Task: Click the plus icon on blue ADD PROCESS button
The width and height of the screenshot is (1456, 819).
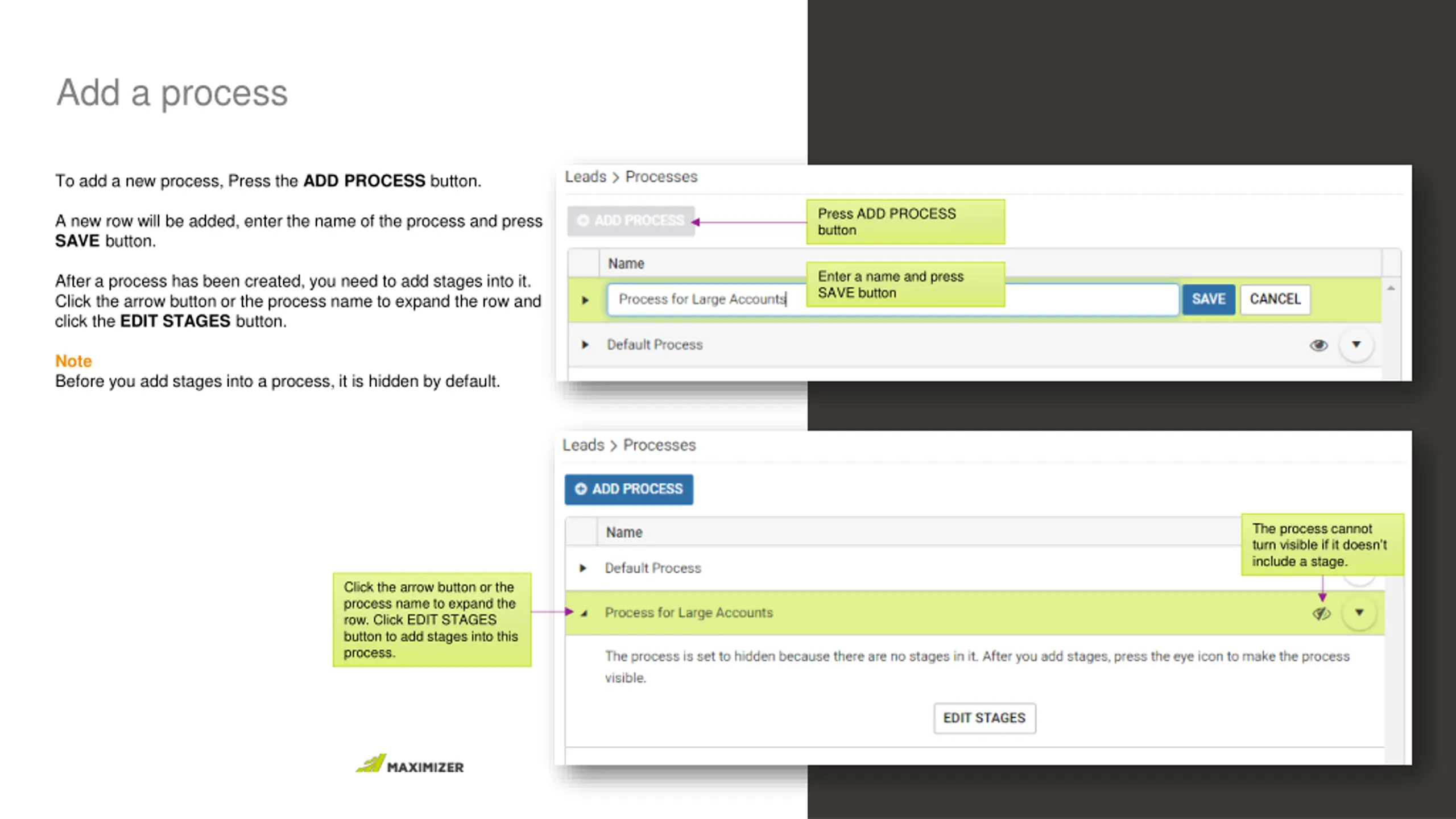Action: (x=581, y=489)
